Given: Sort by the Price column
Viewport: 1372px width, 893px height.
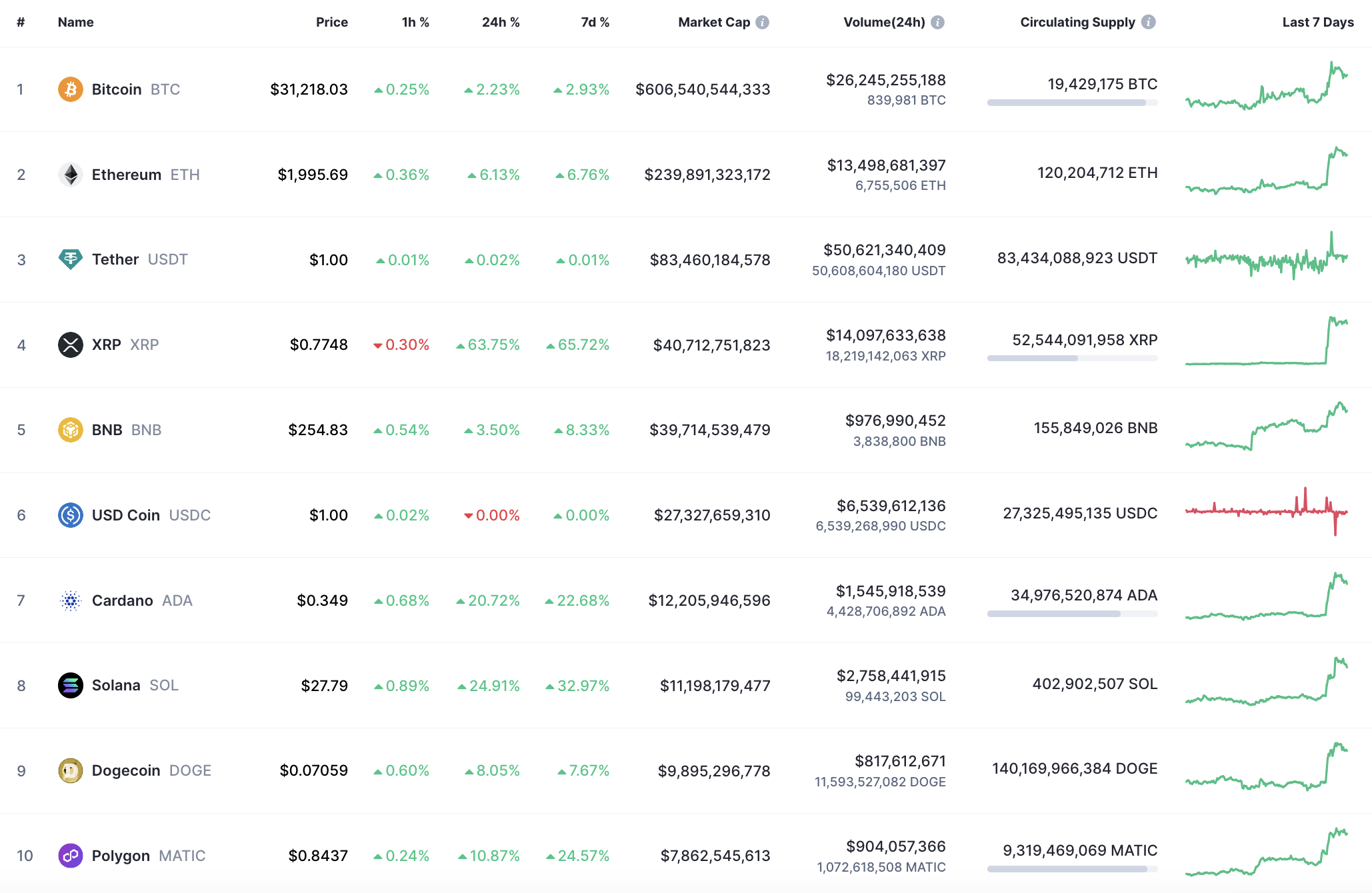Looking at the screenshot, I should pos(332,21).
